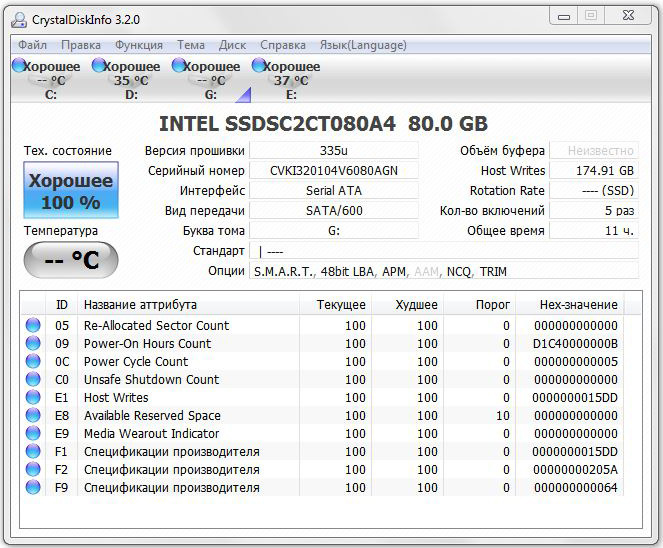Screen dimensions: 663x548
Task: Click hex value 00000000205A
Action: (x=575, y=469)
